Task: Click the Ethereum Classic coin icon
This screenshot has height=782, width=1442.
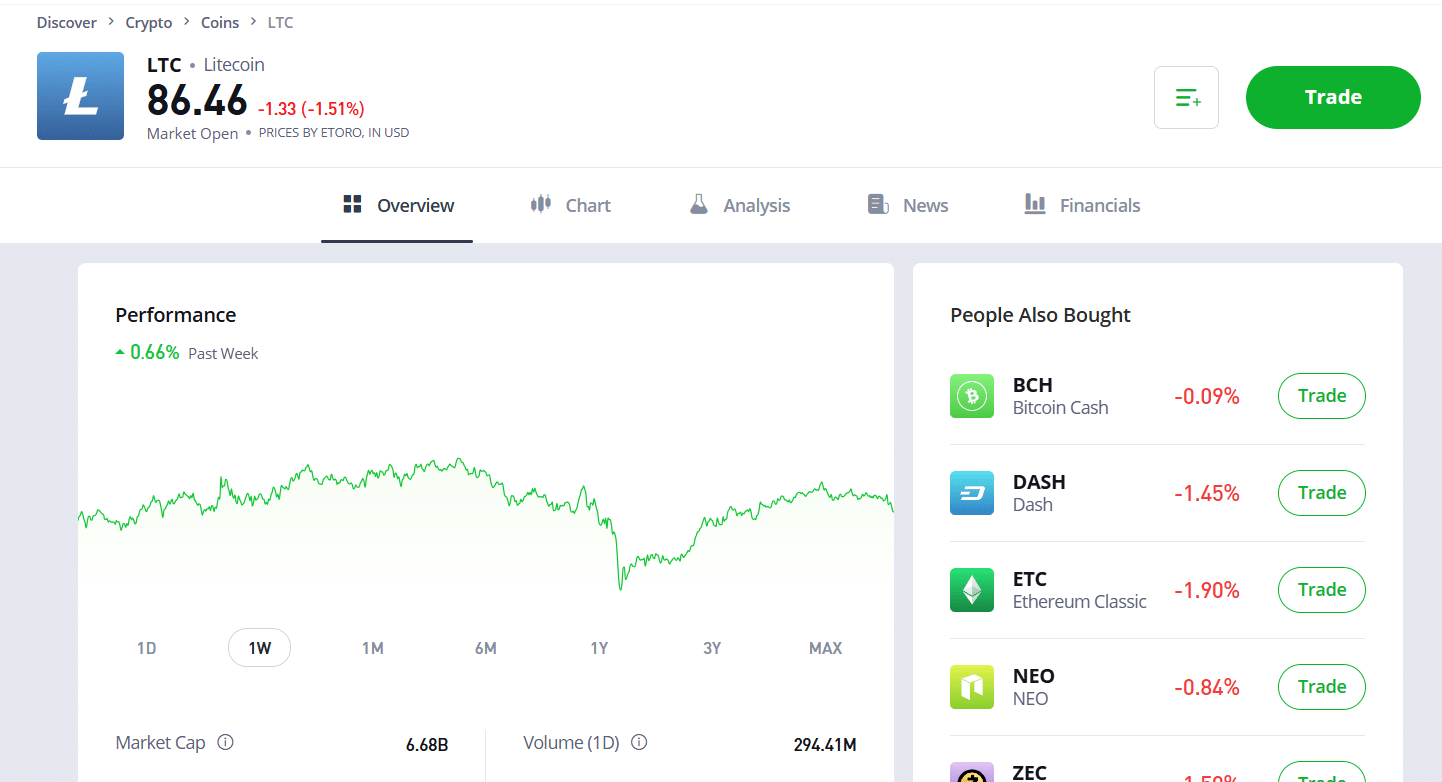Action: pyautogui.click(x=972, y=590)
